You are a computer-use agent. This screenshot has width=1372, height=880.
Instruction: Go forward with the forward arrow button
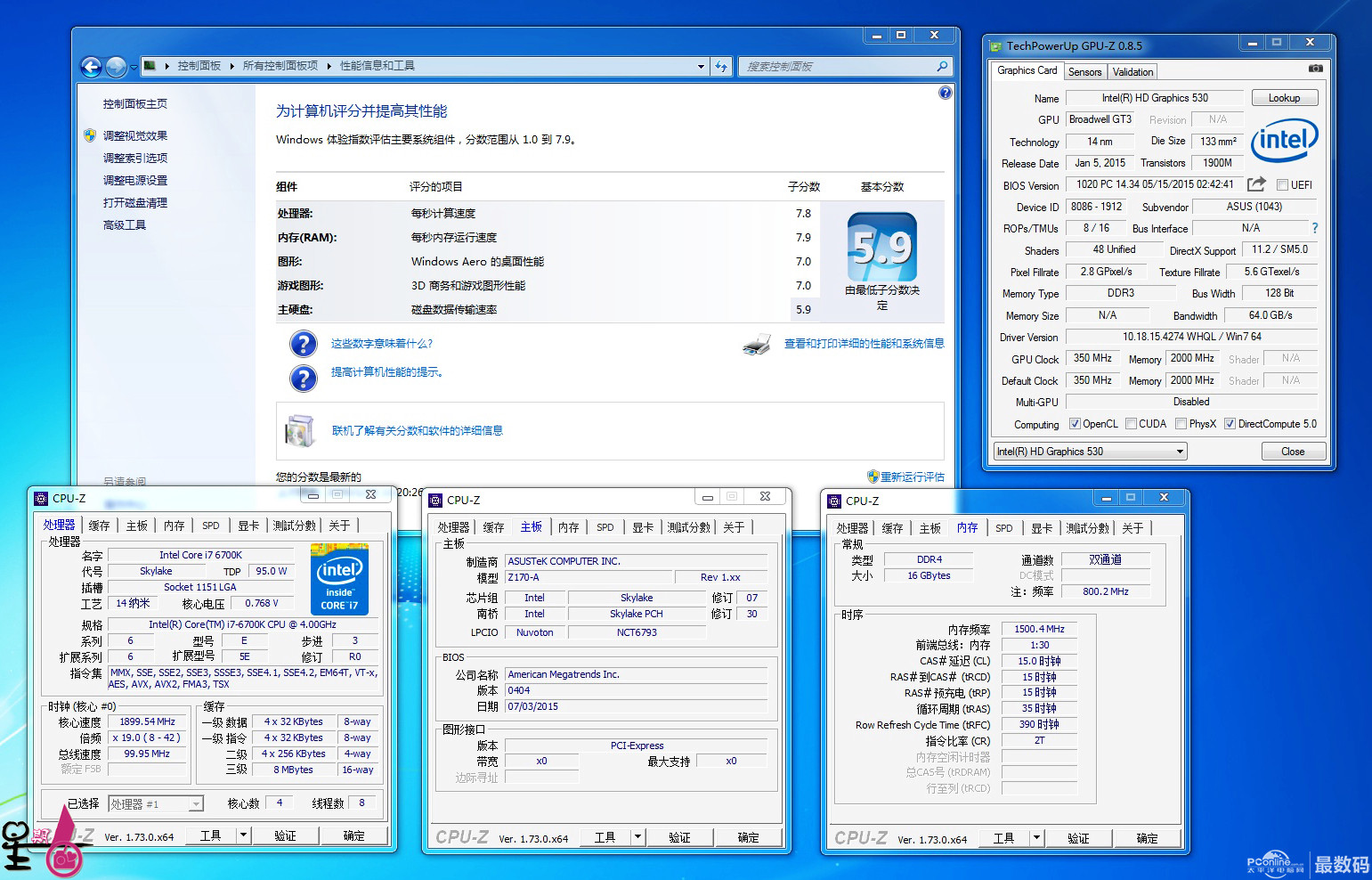(x=117, y=67)
